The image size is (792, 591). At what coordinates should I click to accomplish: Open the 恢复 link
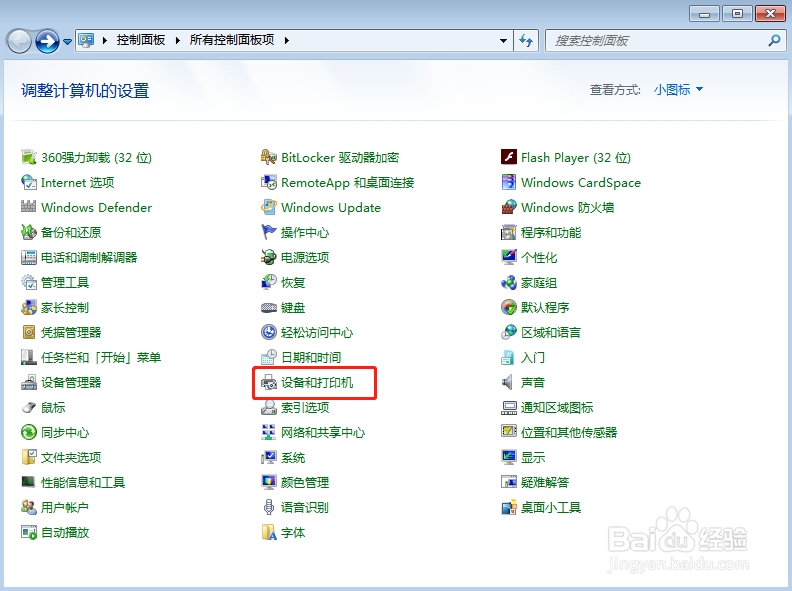293,282
